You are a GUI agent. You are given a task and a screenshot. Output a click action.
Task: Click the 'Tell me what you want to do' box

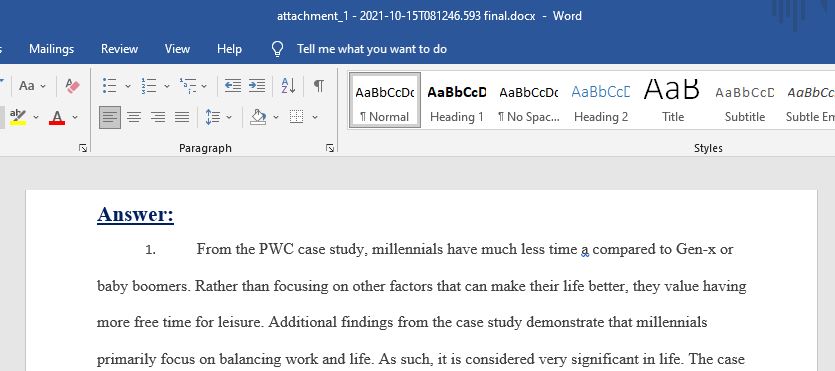coord(372,49)
